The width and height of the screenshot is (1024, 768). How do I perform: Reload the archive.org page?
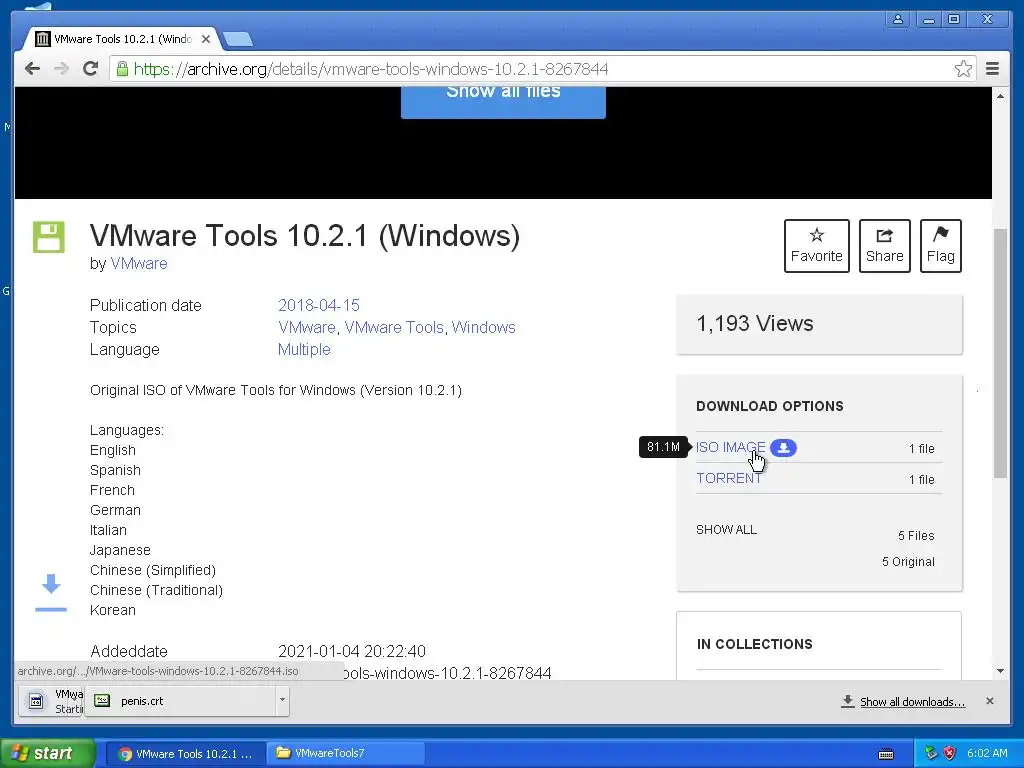(x=90, y=69)
